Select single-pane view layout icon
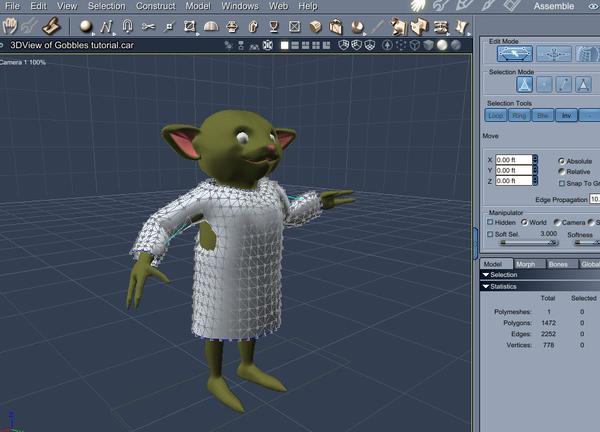Screen dimensions: 600x432 click(284, 46)
